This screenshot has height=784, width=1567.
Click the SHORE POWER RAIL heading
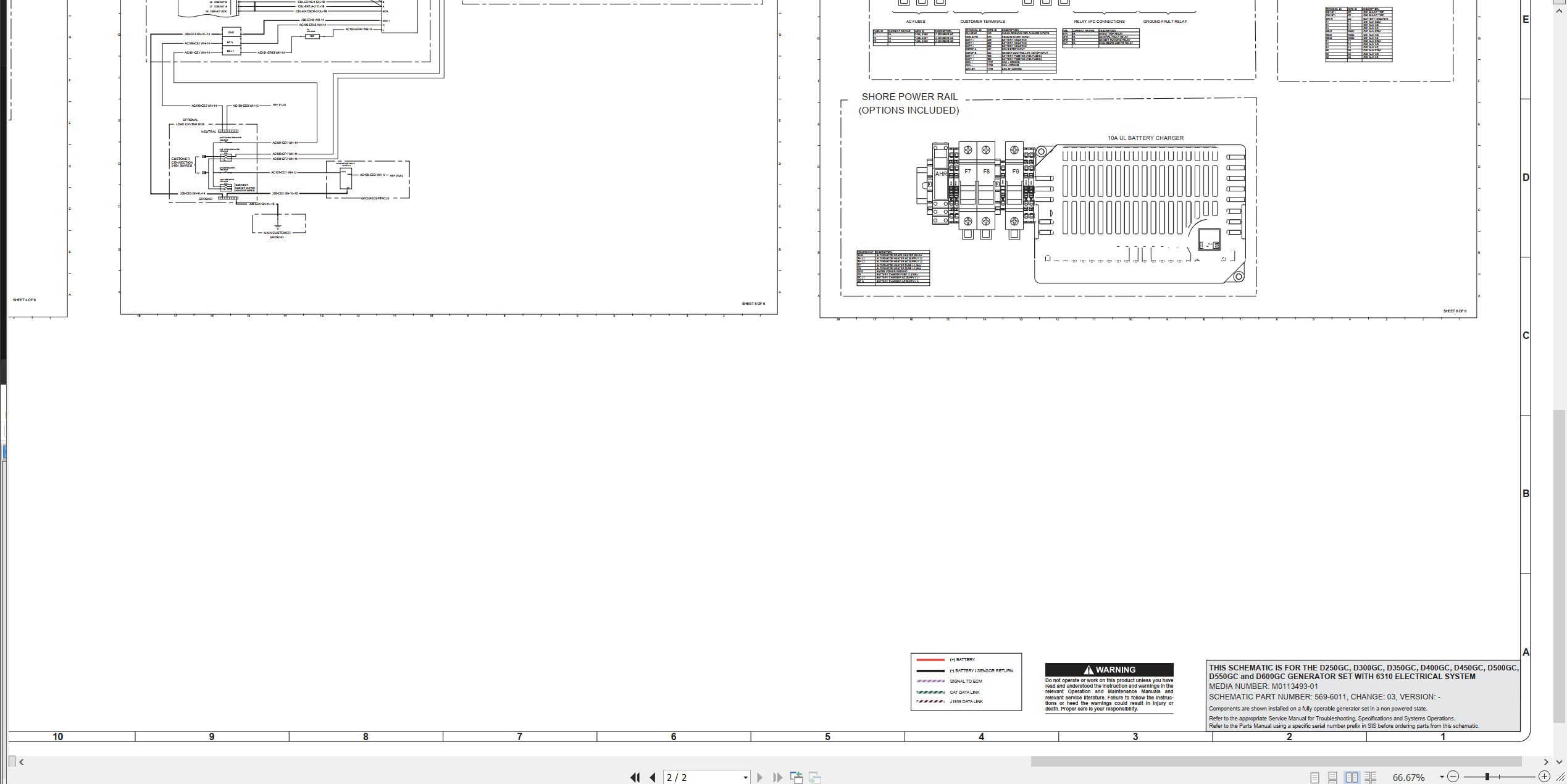click(909, 97)
